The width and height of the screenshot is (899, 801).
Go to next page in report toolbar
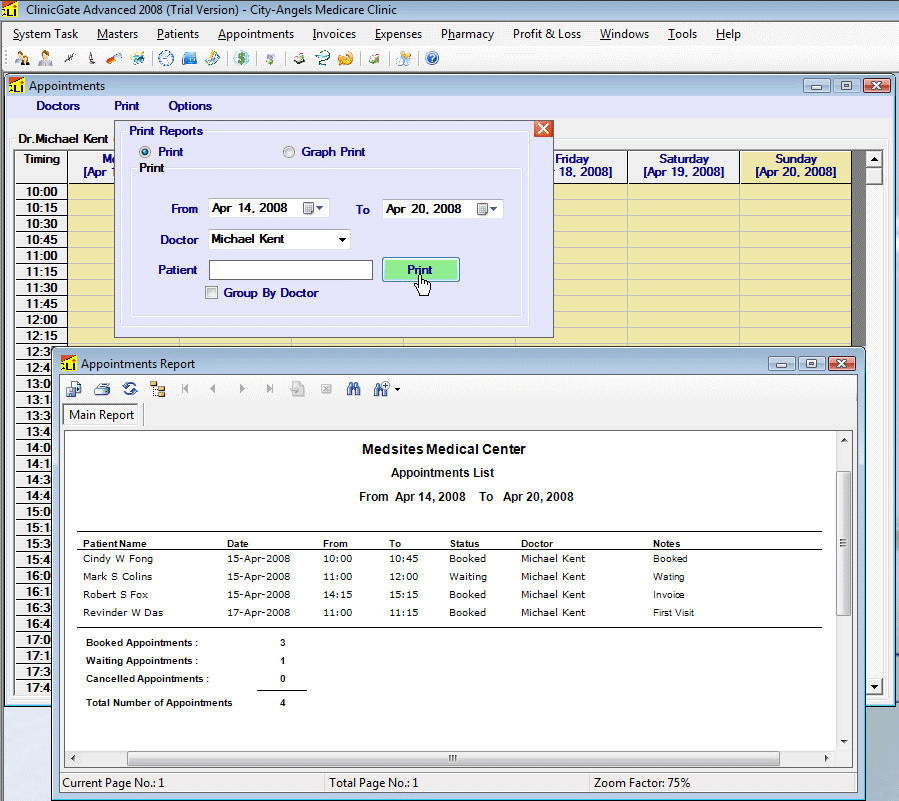click(241, 389)
